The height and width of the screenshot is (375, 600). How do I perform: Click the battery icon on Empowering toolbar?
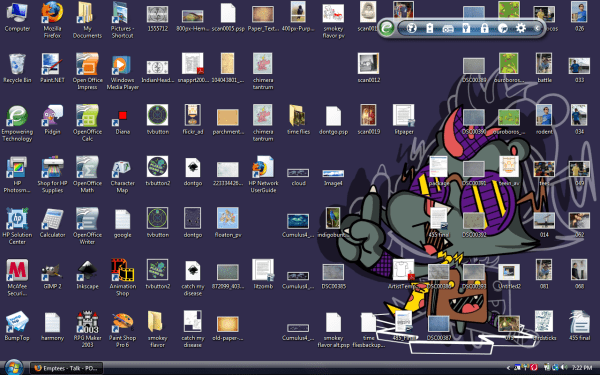(x=430, y=28)
